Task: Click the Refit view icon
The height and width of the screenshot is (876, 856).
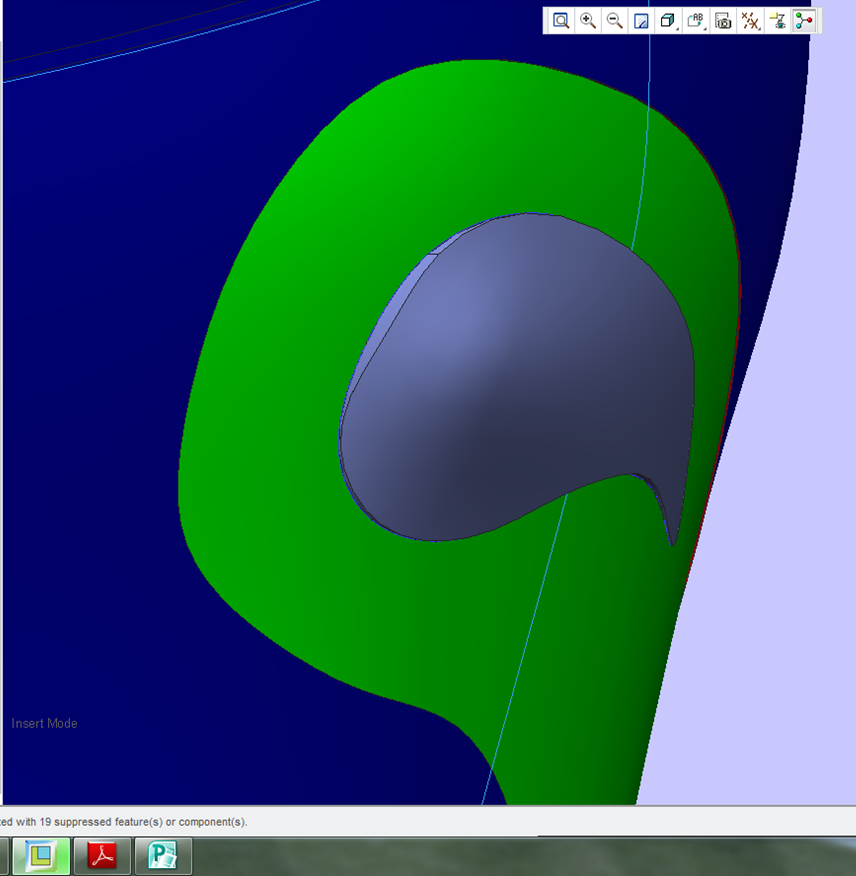Action: [560, 21]
